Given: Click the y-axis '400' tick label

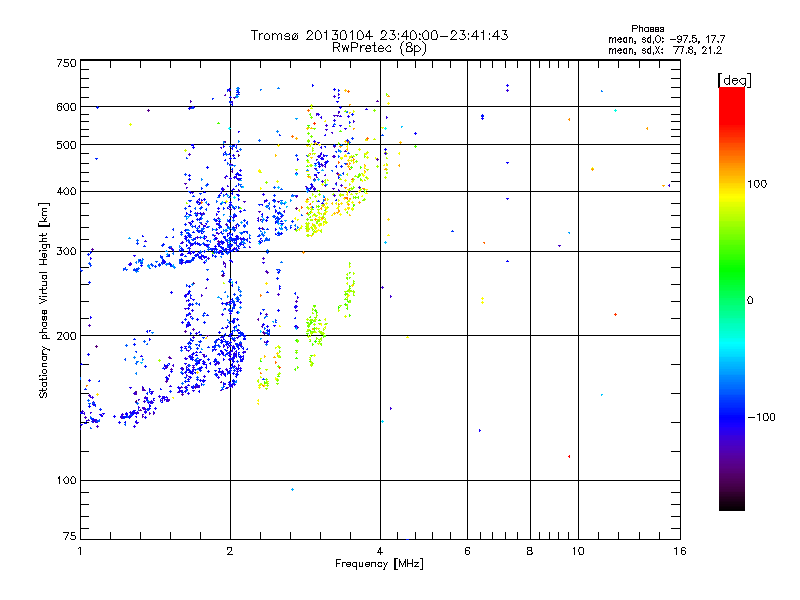Looking at the screenshot, I should [67, 192].
